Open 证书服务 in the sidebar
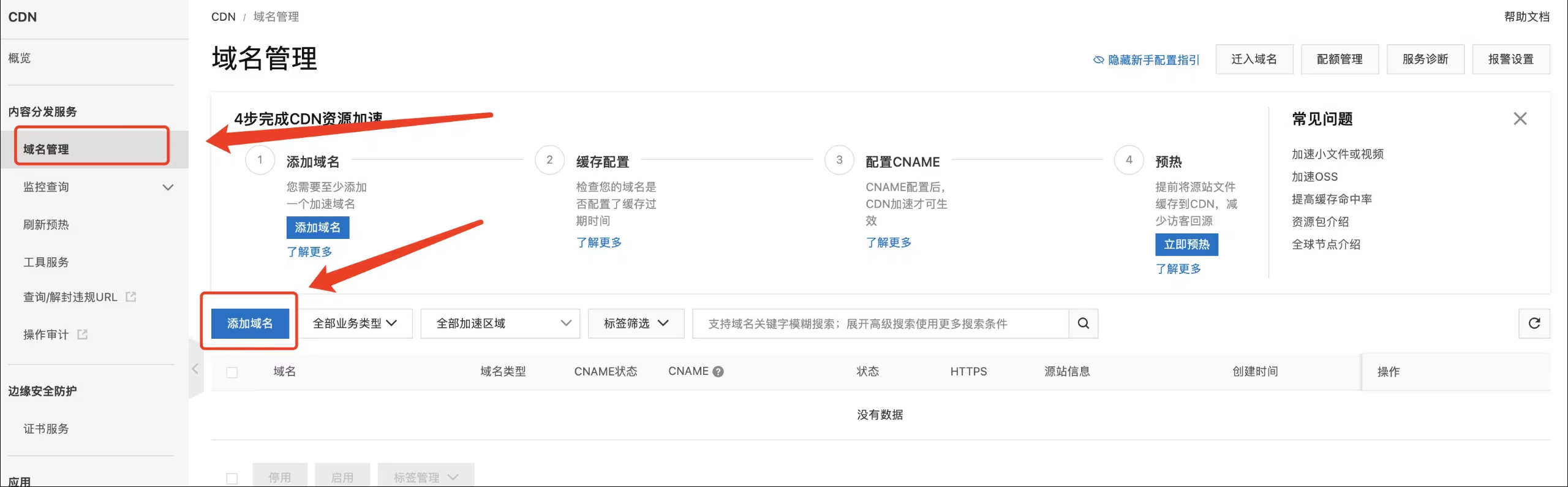This screenshot has height=487, width=1568. pos(46,429)
